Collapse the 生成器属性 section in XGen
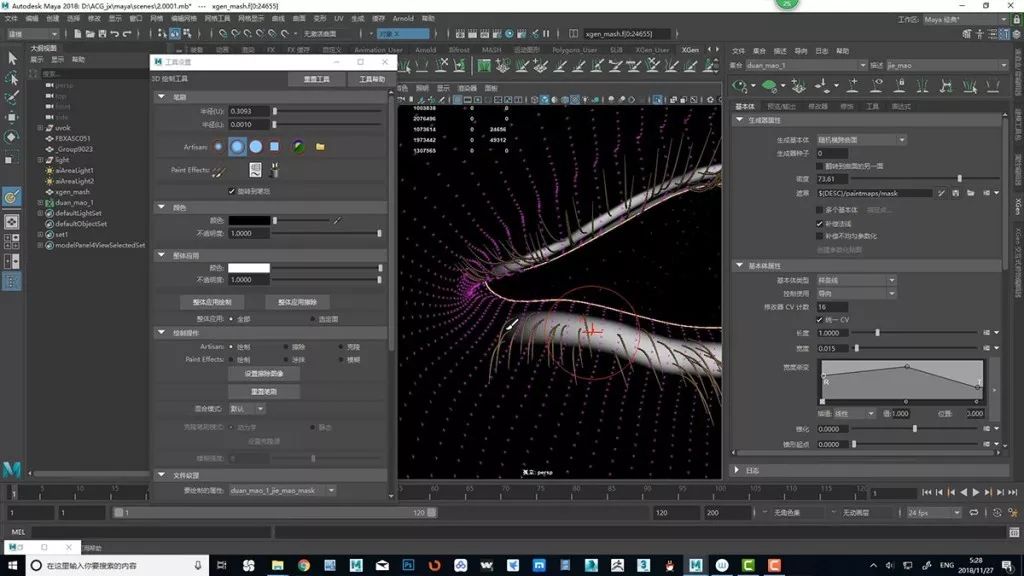Screen dimensions: 1024x576 tap(739, 120)
